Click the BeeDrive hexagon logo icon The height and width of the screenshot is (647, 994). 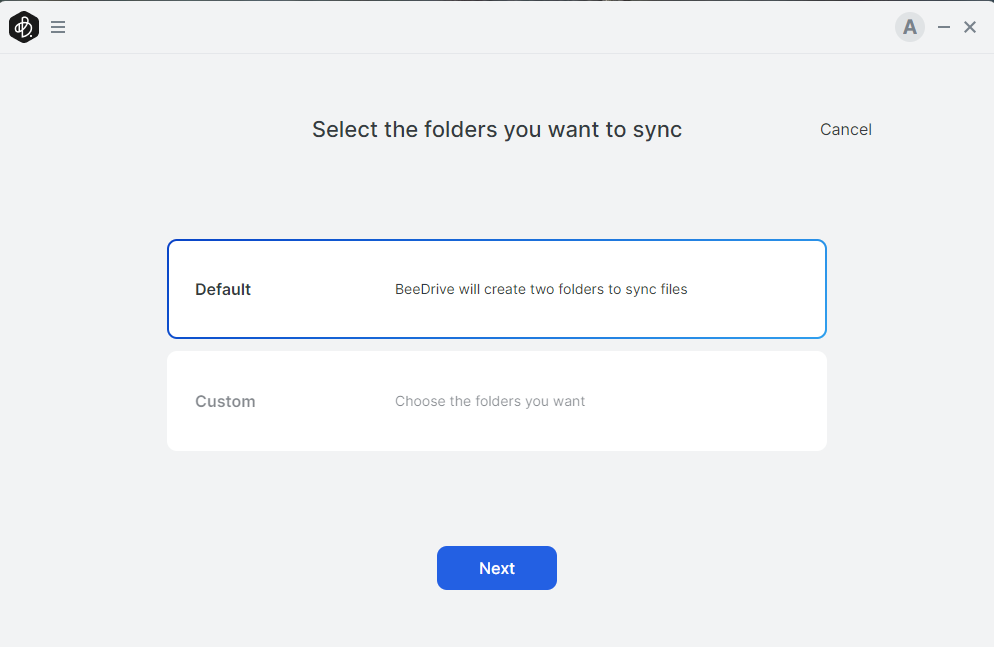[24, 27]
